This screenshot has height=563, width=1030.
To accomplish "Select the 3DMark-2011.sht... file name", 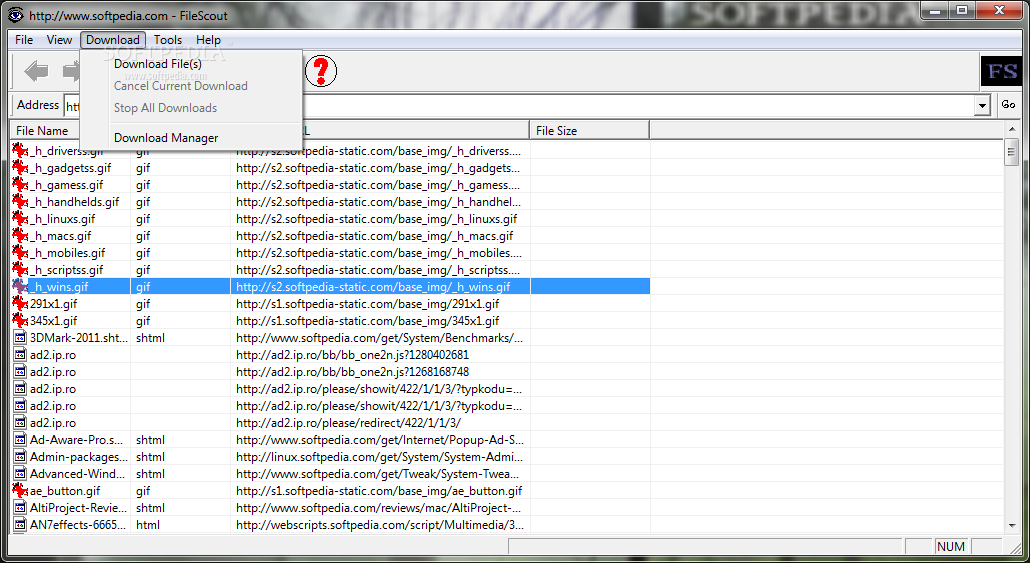I will coord(79,338).
